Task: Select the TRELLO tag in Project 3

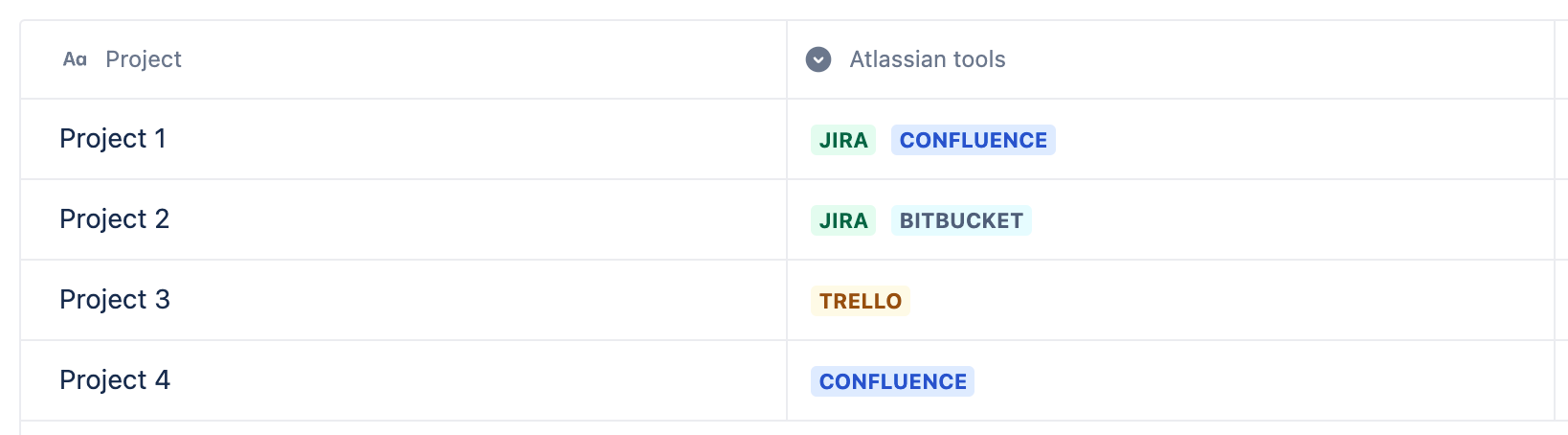Action: tap(860, 301)
